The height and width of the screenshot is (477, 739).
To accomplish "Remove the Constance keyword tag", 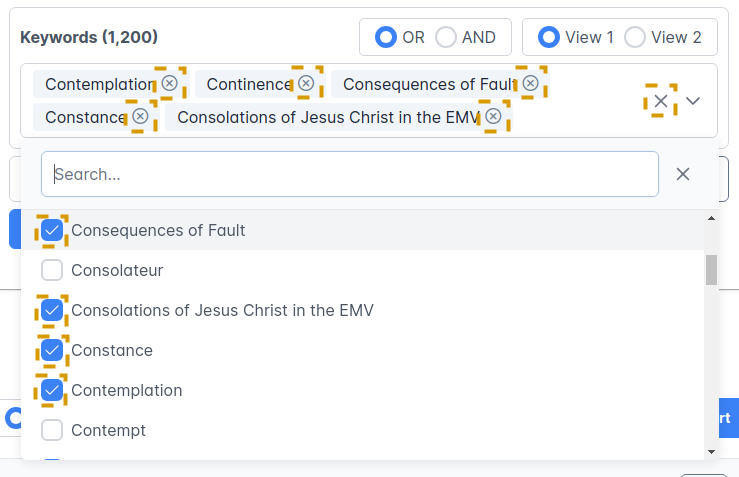I will pyautogui.click(x=141, y=116).
